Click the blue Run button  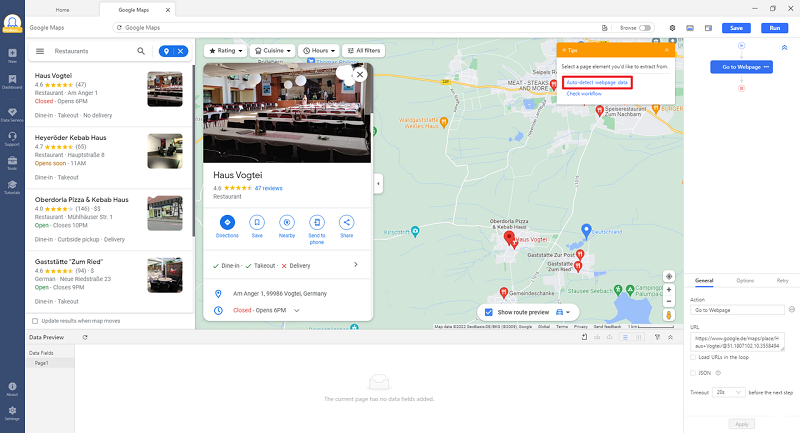pyautogui.click(x=774, y=28)
